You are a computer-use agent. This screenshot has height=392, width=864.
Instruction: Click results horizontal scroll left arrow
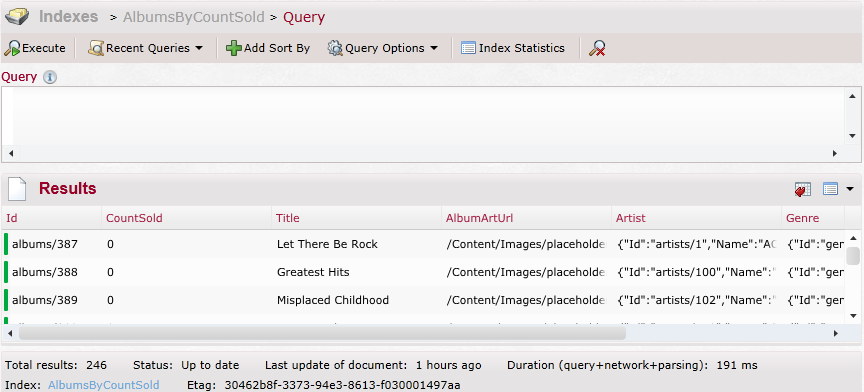coord(10,333)
